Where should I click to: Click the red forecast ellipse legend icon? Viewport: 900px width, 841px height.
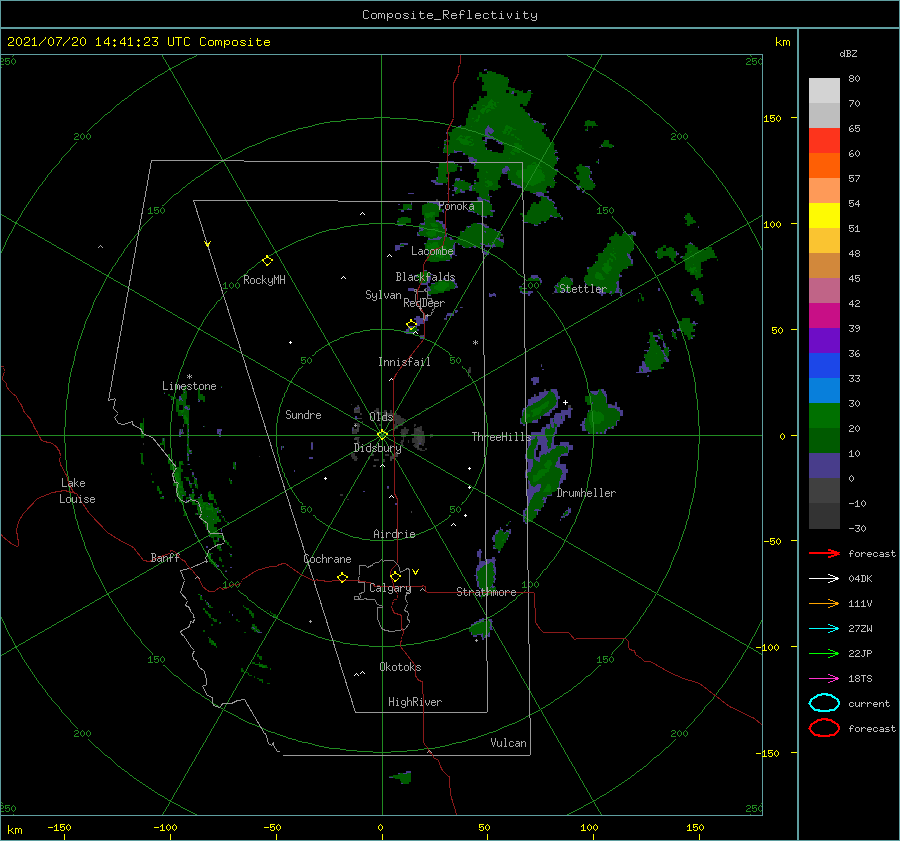click(824, 728)
